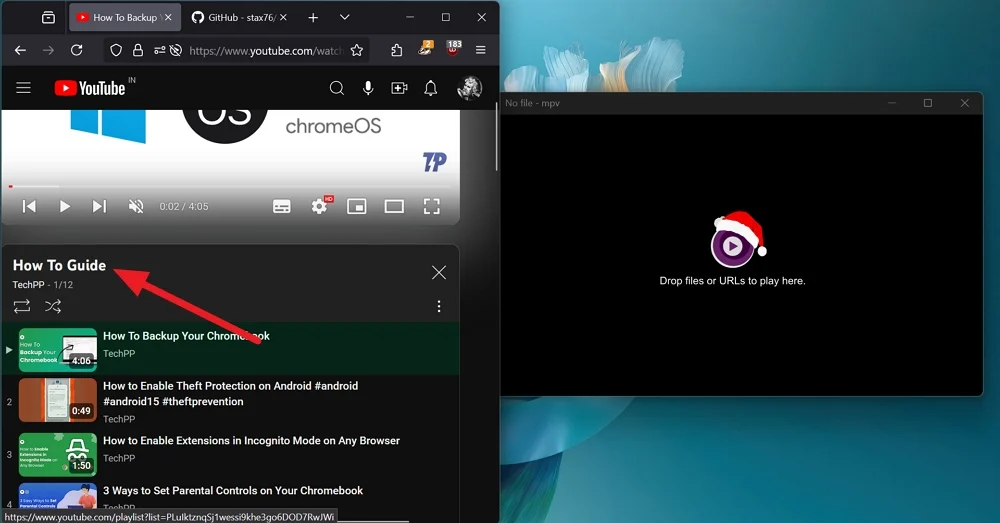The height and width of the screenshot is (523, 1000).
Task: Click the video progress bar
Action: click(x=230, y=186)
